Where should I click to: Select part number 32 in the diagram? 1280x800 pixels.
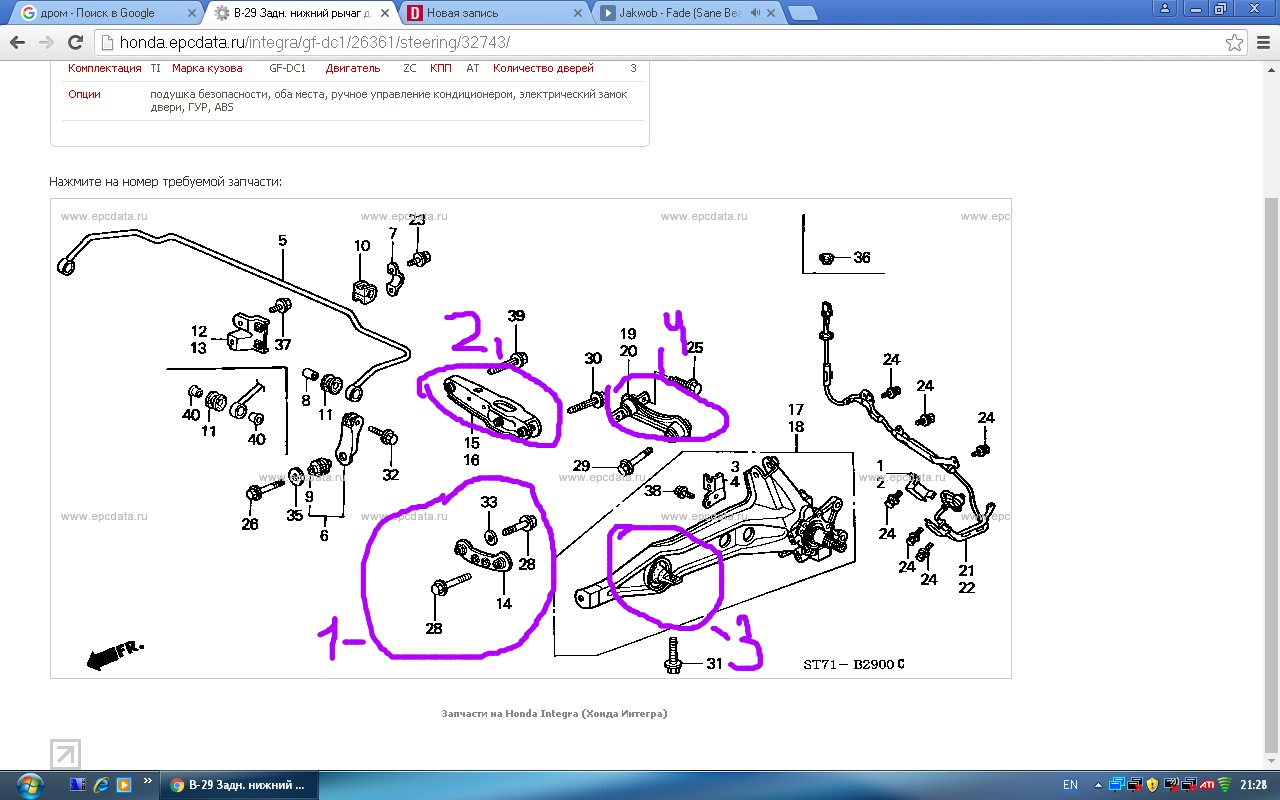click(390, 475)
